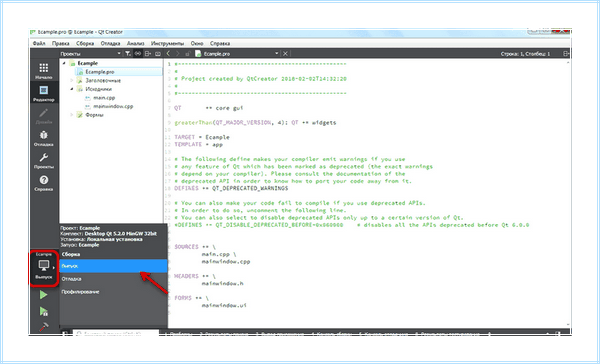Click the SOURCES += line in editor
The image size is (600, 364).
(x=195, y=247)
